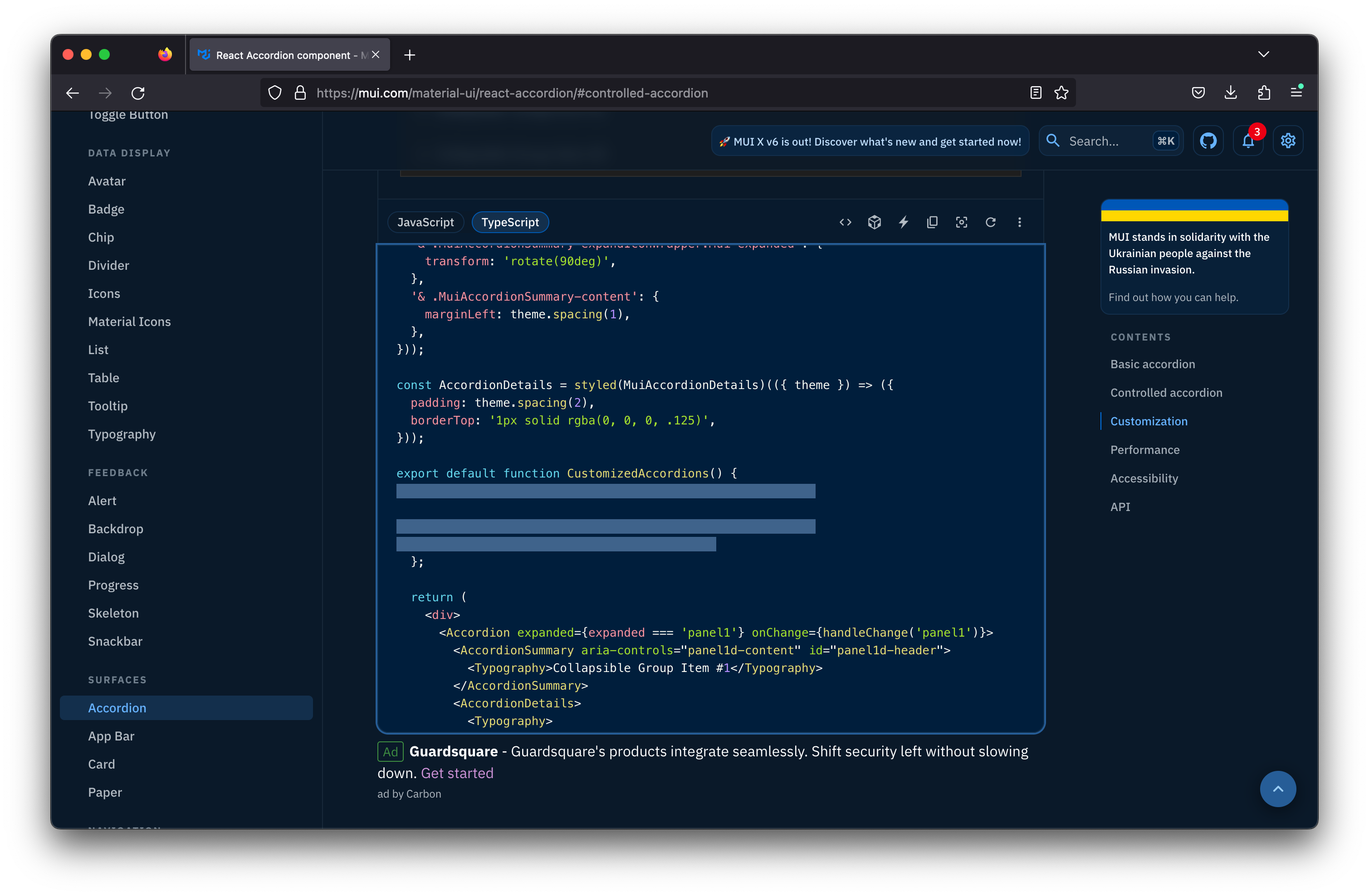Open the code demo more options menu
This screenshot has height=896, width=1369.
(1019, 222)
